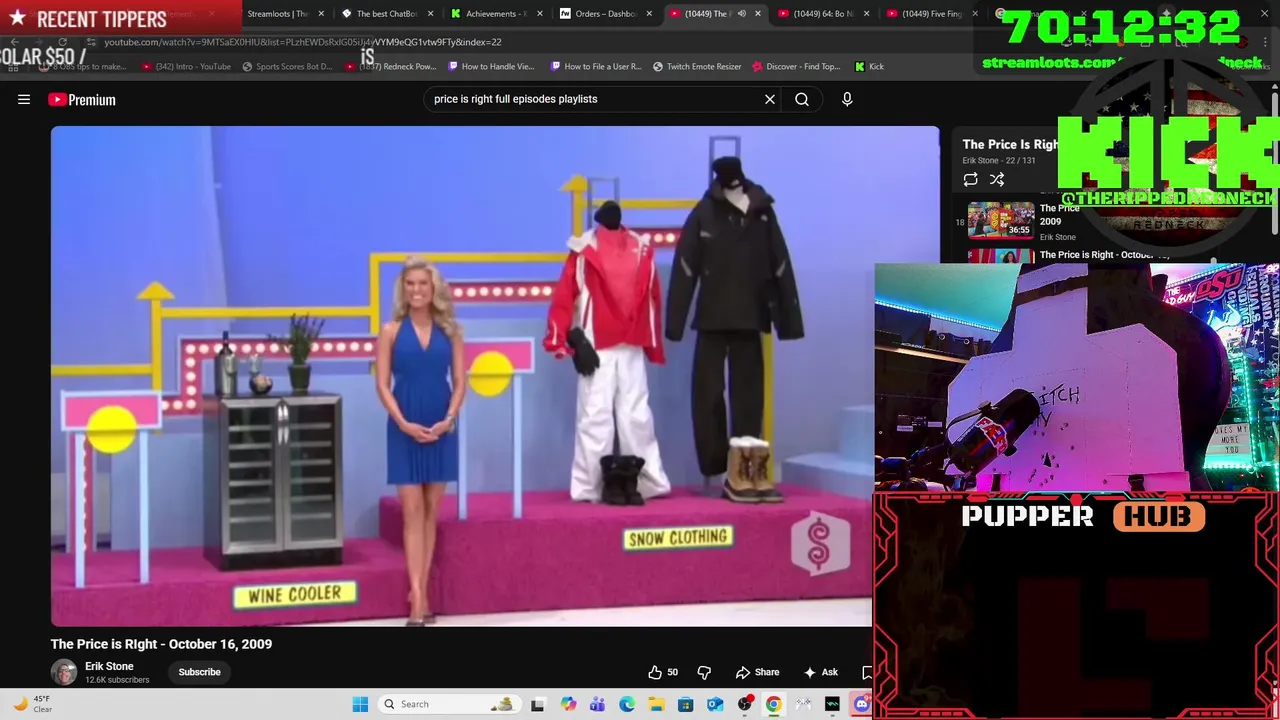Open Outlook from taskbar
The image size is (1280, 720).
coord(715,704)
